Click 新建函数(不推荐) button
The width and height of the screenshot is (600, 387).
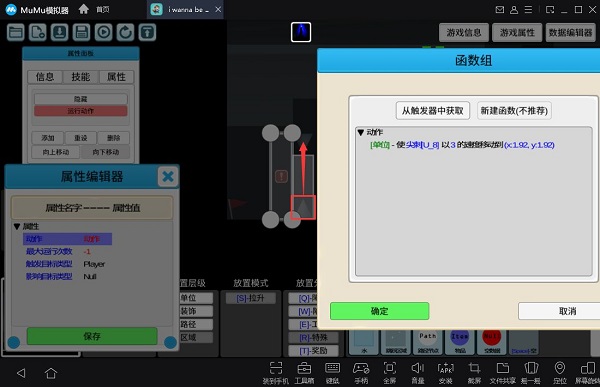point(514,111)
